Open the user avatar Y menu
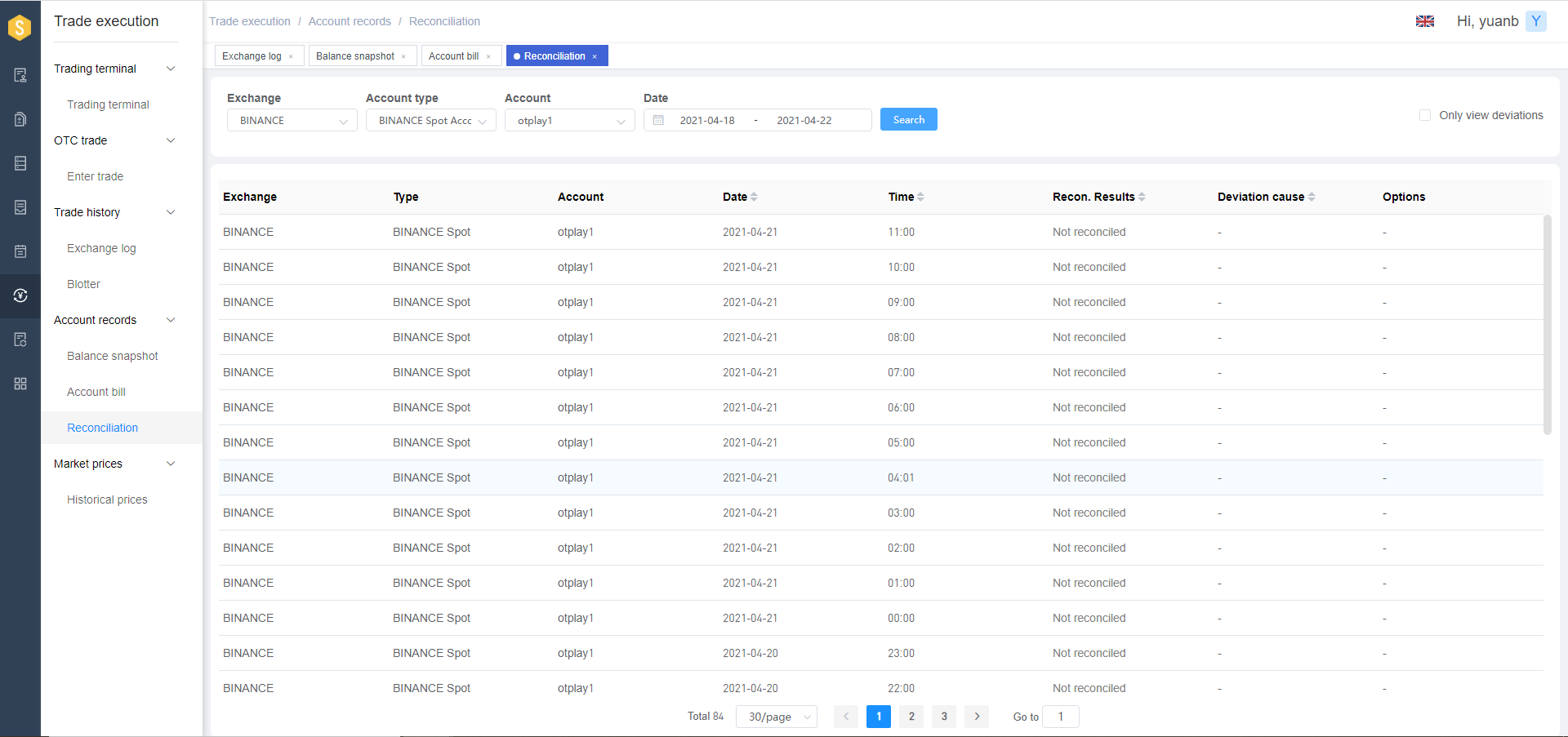Viewport: 1568px width, 737px height. tap(1536, 21)
